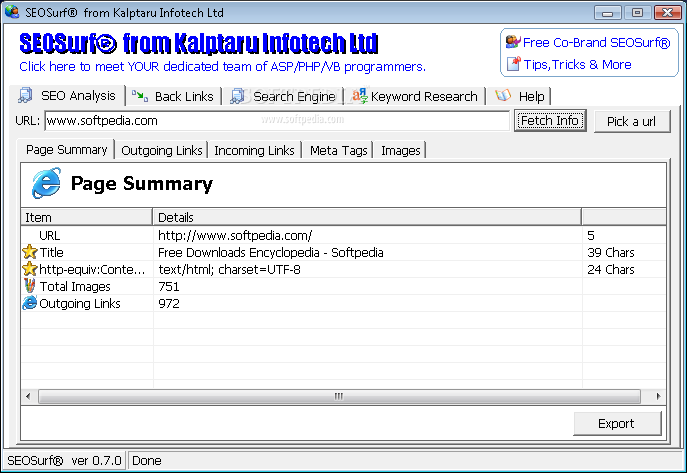Click the 'text/html; charset=UTF-8' cell
Screen dimensions: 687x473
[230, 270]
